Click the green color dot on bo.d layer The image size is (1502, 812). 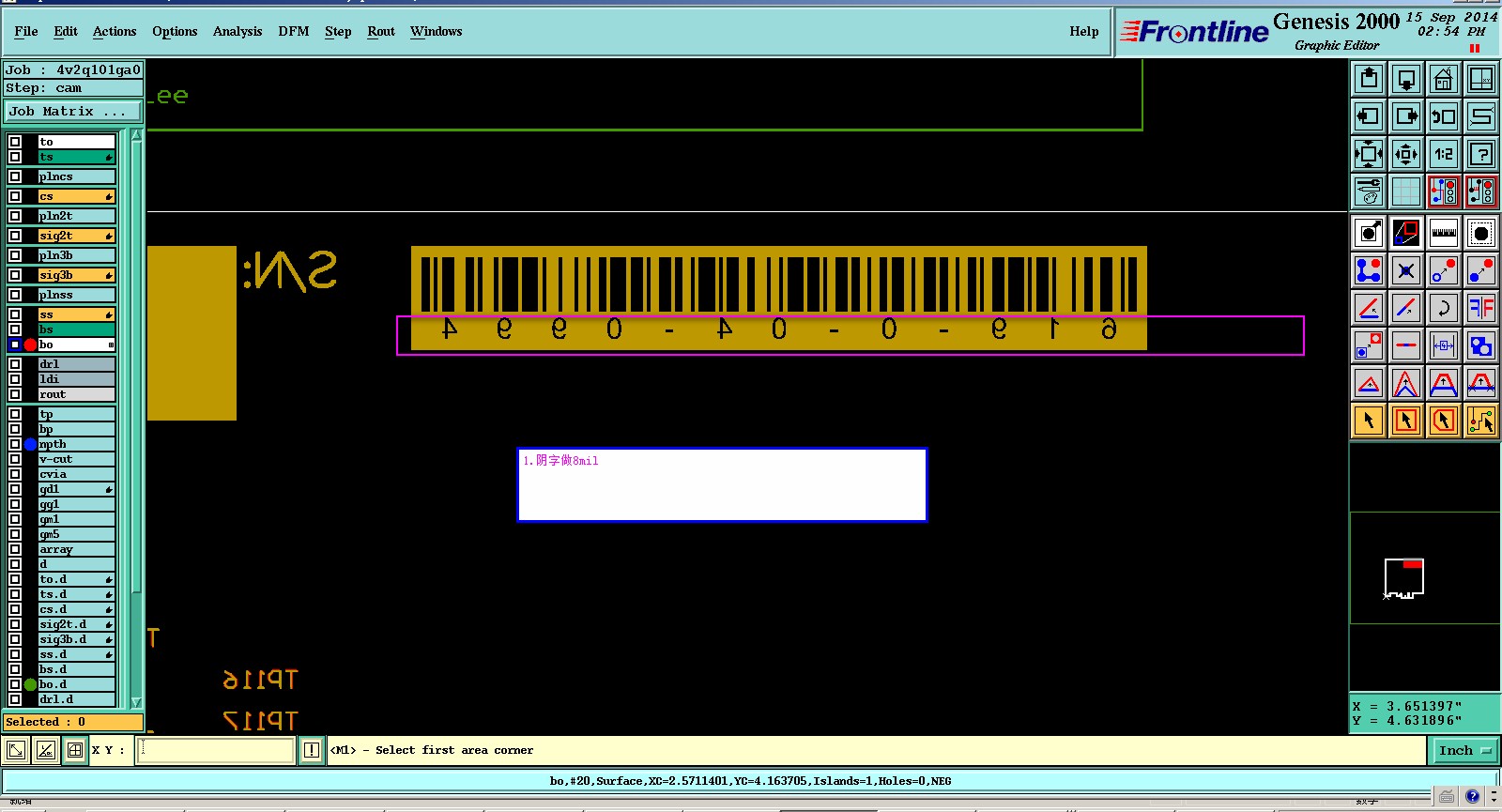coord(30,684)
